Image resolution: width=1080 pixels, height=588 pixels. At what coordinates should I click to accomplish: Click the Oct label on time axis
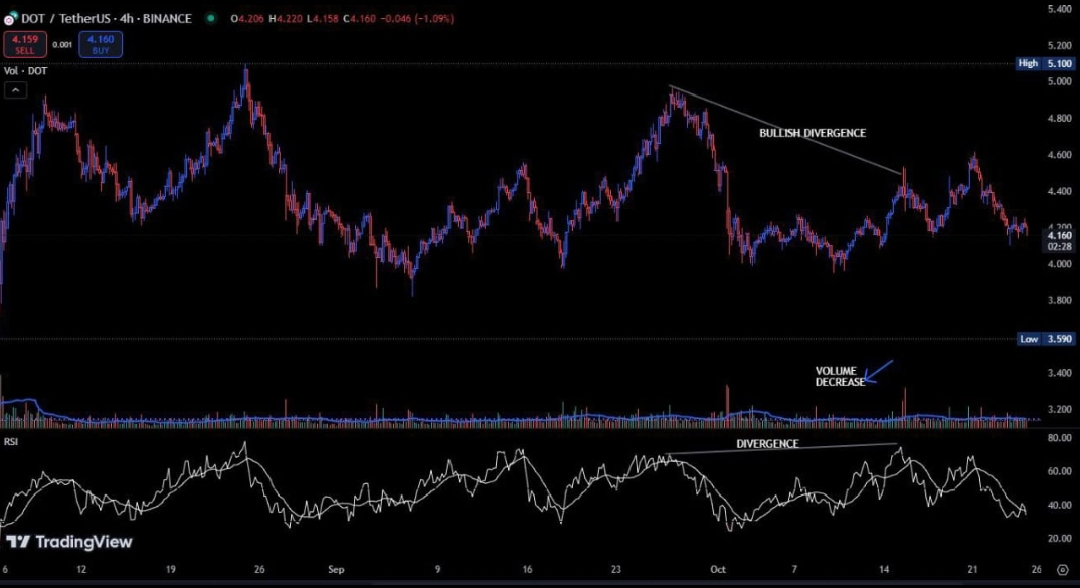pyautogui.click(x=718, y=570)
